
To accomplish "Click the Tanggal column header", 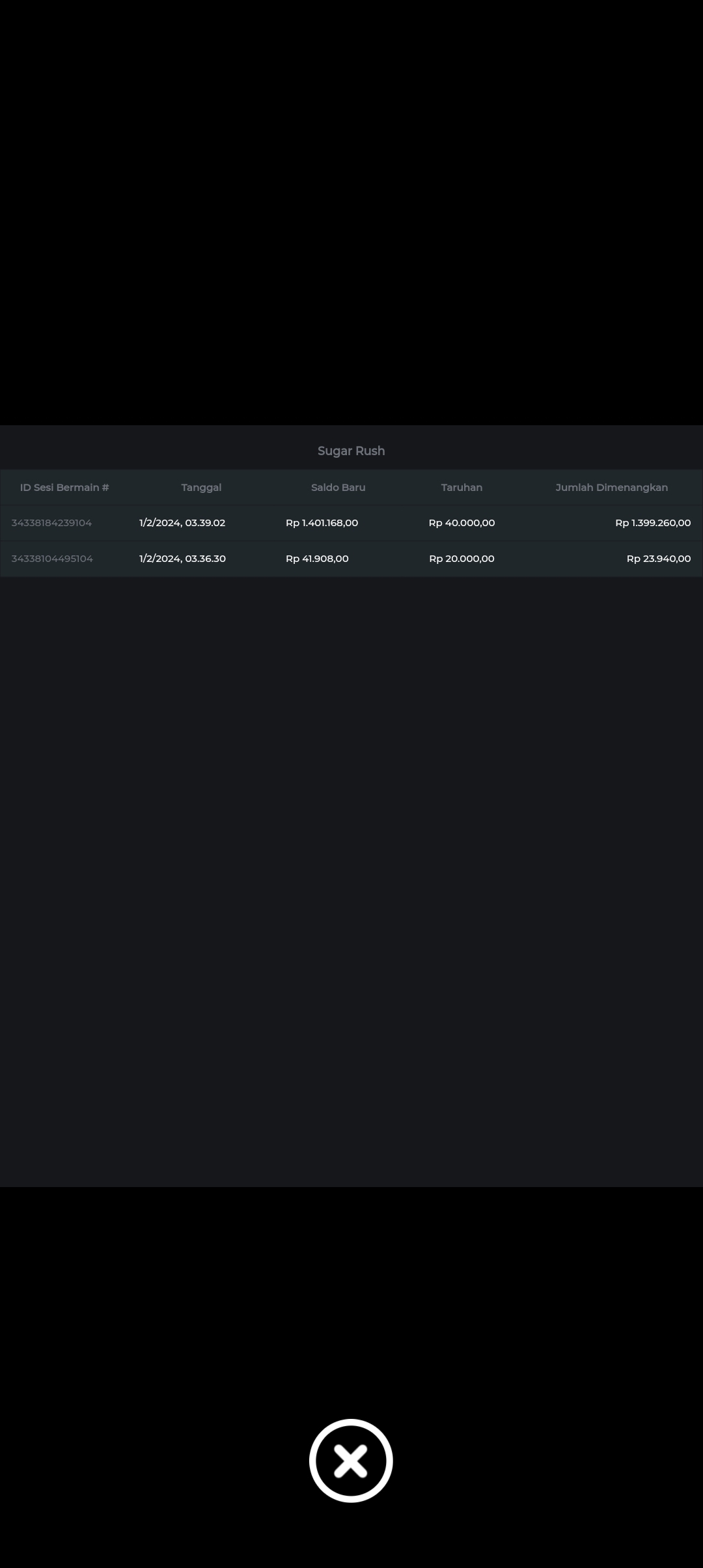I will (x=201, y=487).
